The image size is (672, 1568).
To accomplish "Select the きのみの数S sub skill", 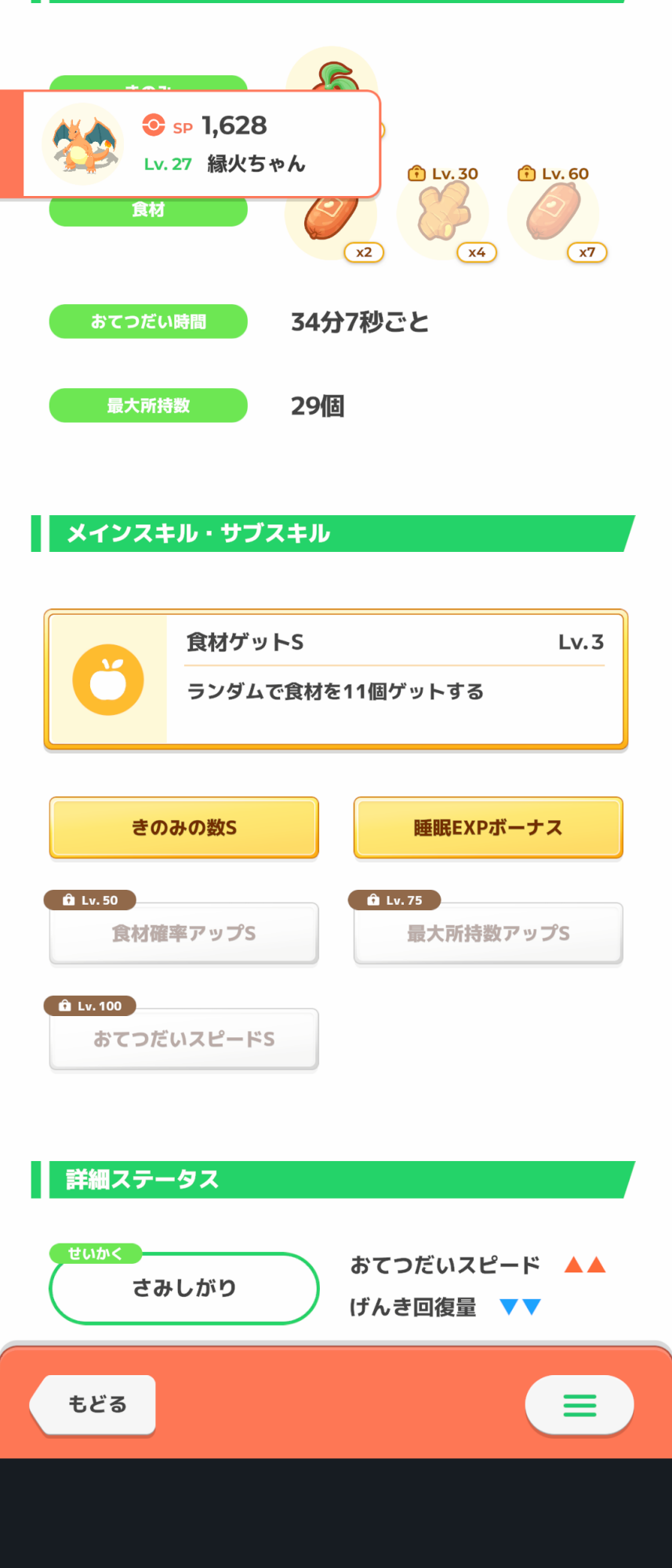I will 184,828.
